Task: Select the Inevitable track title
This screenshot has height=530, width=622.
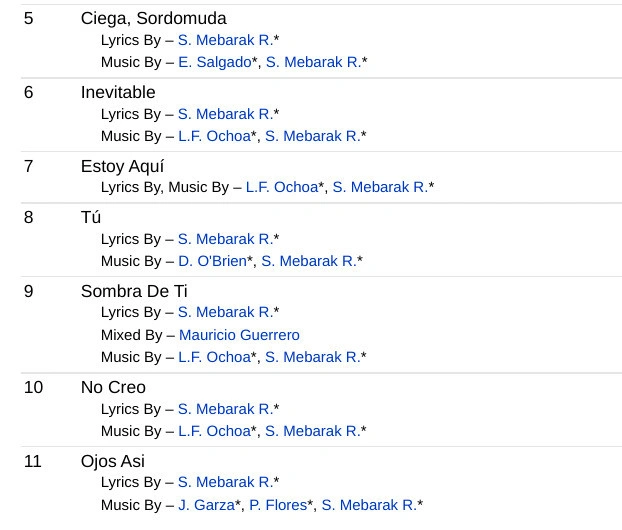Action: [x=118, y=92]
